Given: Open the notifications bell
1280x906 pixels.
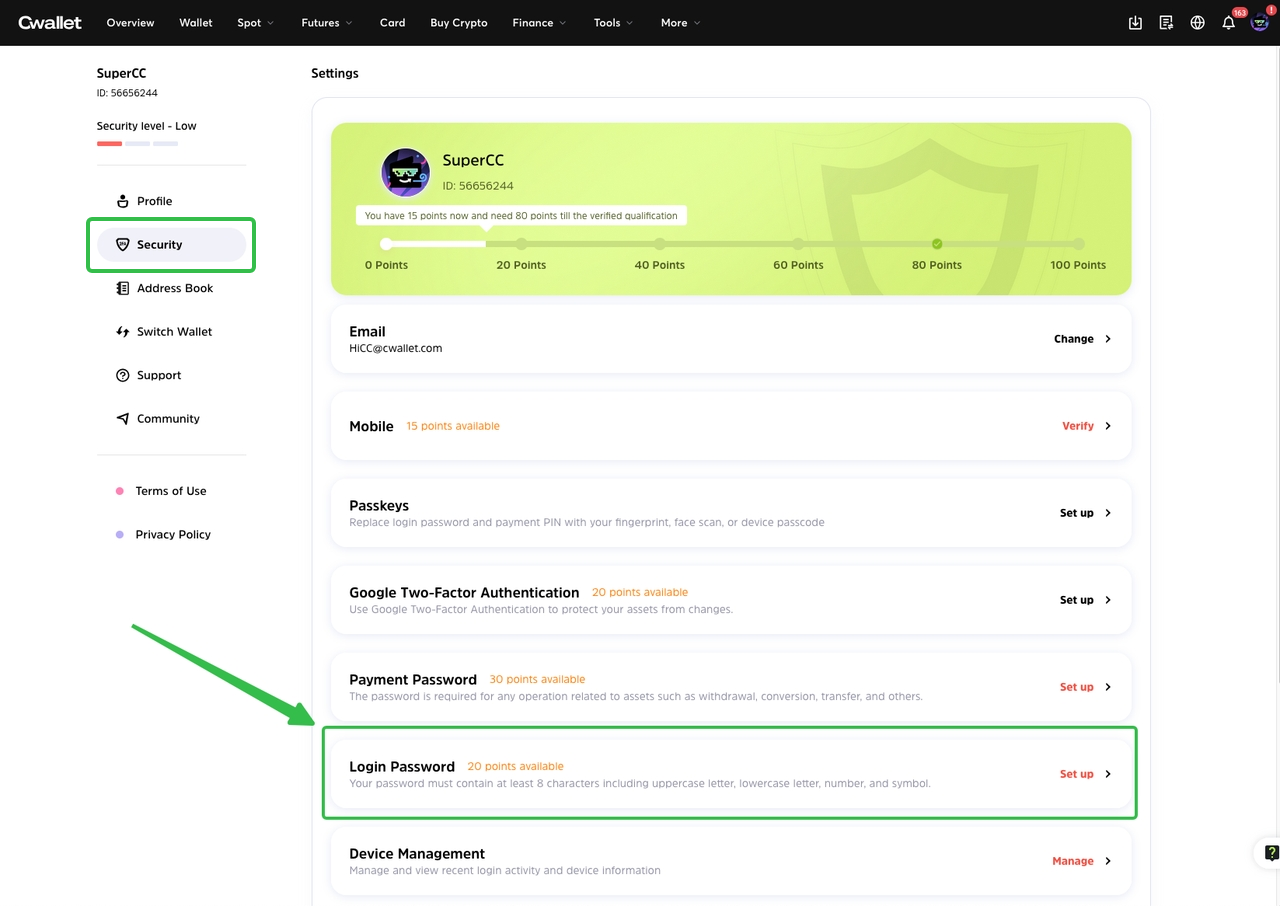Looking at the screenshot, I should (x=1229, y=23).
